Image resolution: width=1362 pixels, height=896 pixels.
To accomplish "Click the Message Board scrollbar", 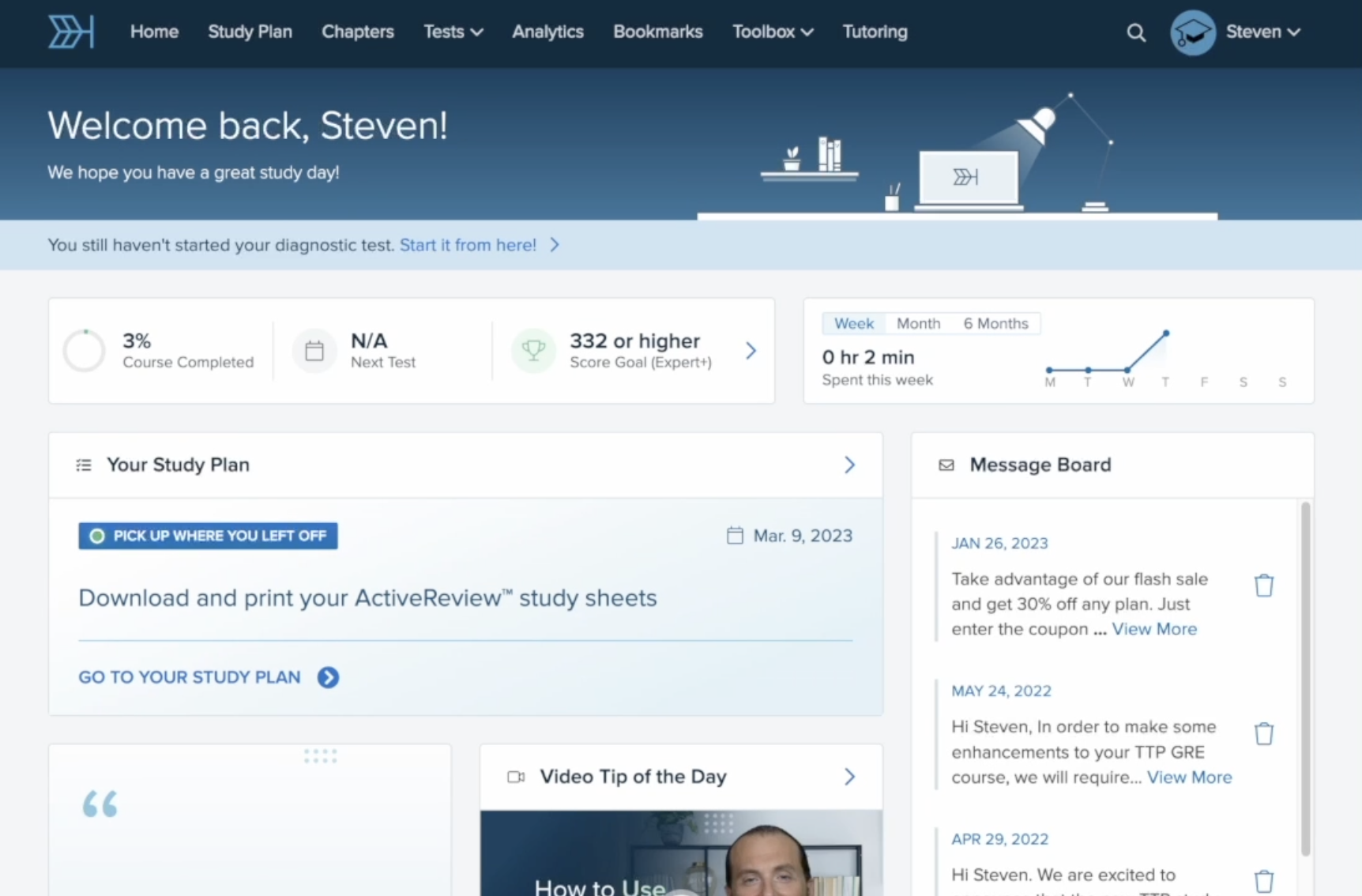I will [1305, 678].
